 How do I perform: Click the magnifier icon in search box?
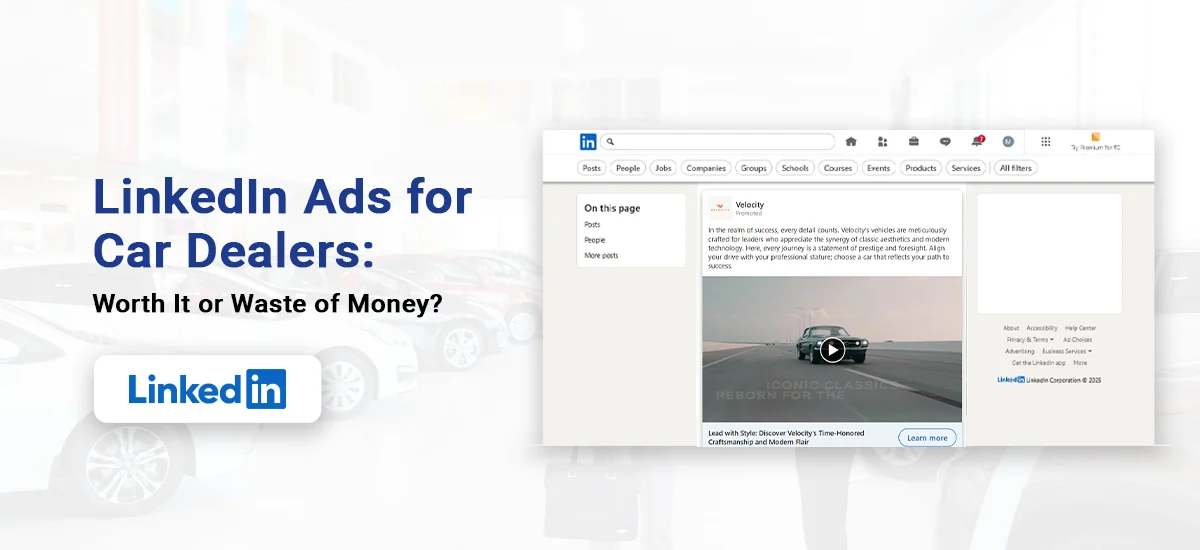611,142
